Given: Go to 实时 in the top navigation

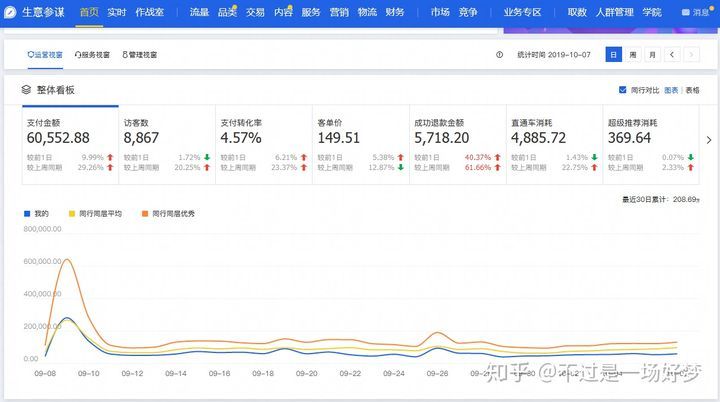Looking at the screenshot, I should 117,12.
